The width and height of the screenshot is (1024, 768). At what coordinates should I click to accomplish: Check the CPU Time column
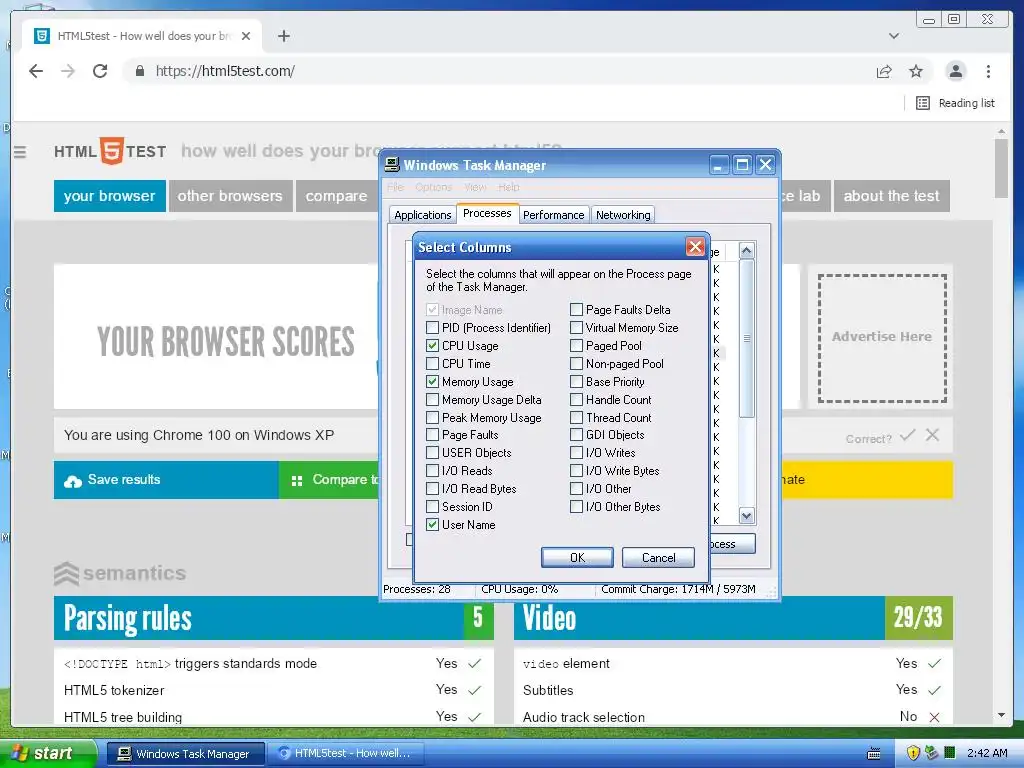pyautogui.click(x=432, y=364)
